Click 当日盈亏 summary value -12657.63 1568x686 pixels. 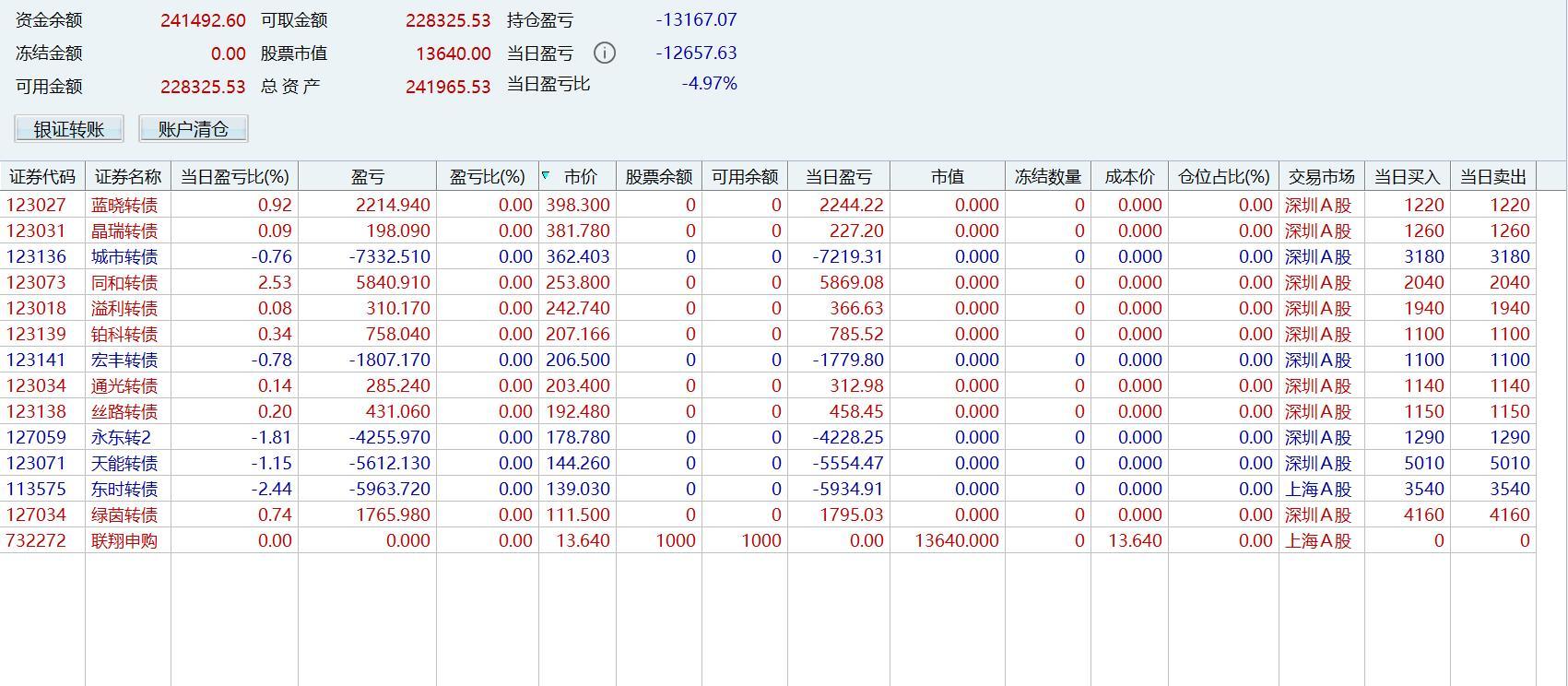[x=696, y=53]
